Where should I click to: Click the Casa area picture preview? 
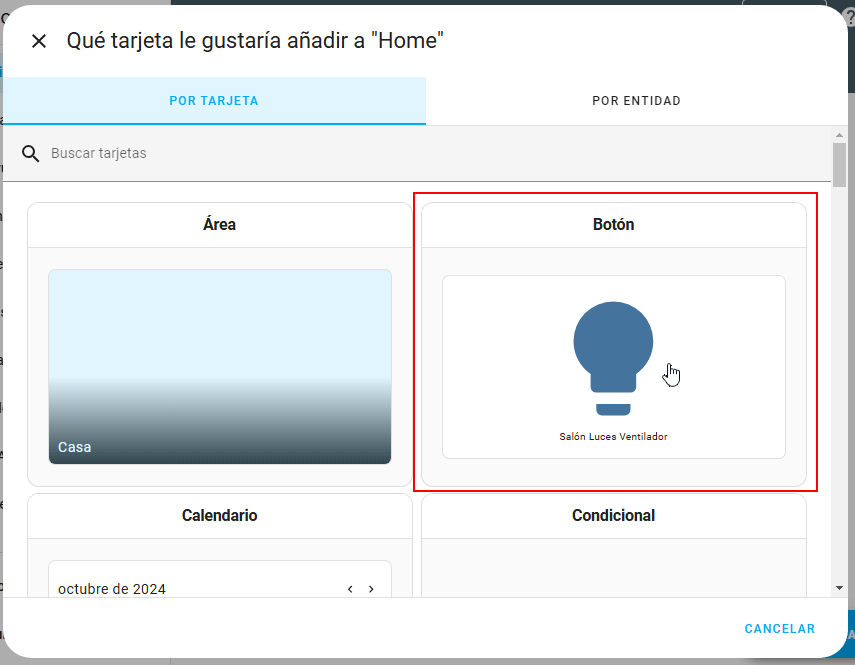click(x=219, y=366)
